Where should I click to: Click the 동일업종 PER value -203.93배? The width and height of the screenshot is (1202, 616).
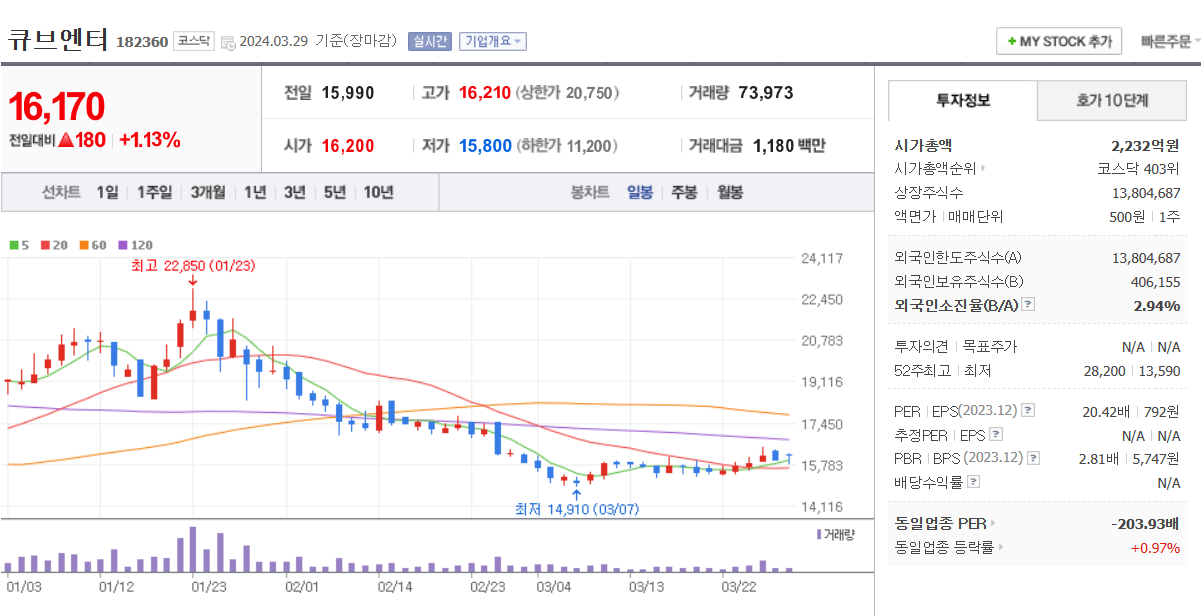click(x=1146, y=523)
